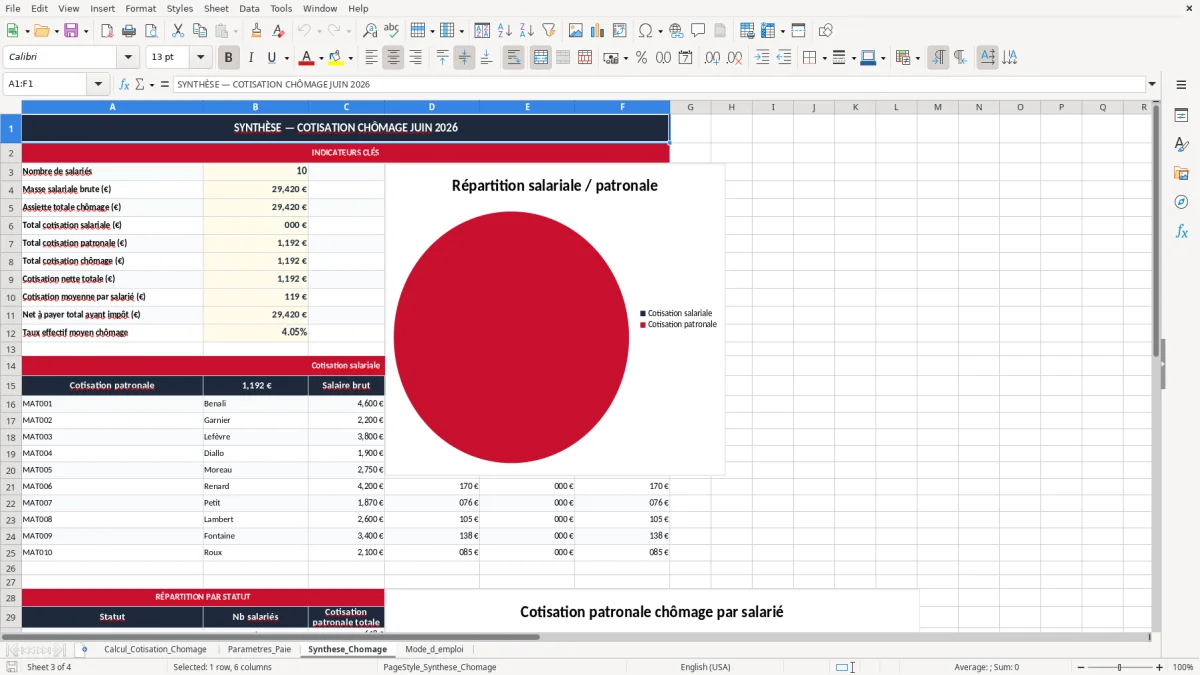The width and height of the screenshot is (1200, 675).
Task: Switch to Mode_d_emploi sheet tab
Action: (x=434, y=649)
